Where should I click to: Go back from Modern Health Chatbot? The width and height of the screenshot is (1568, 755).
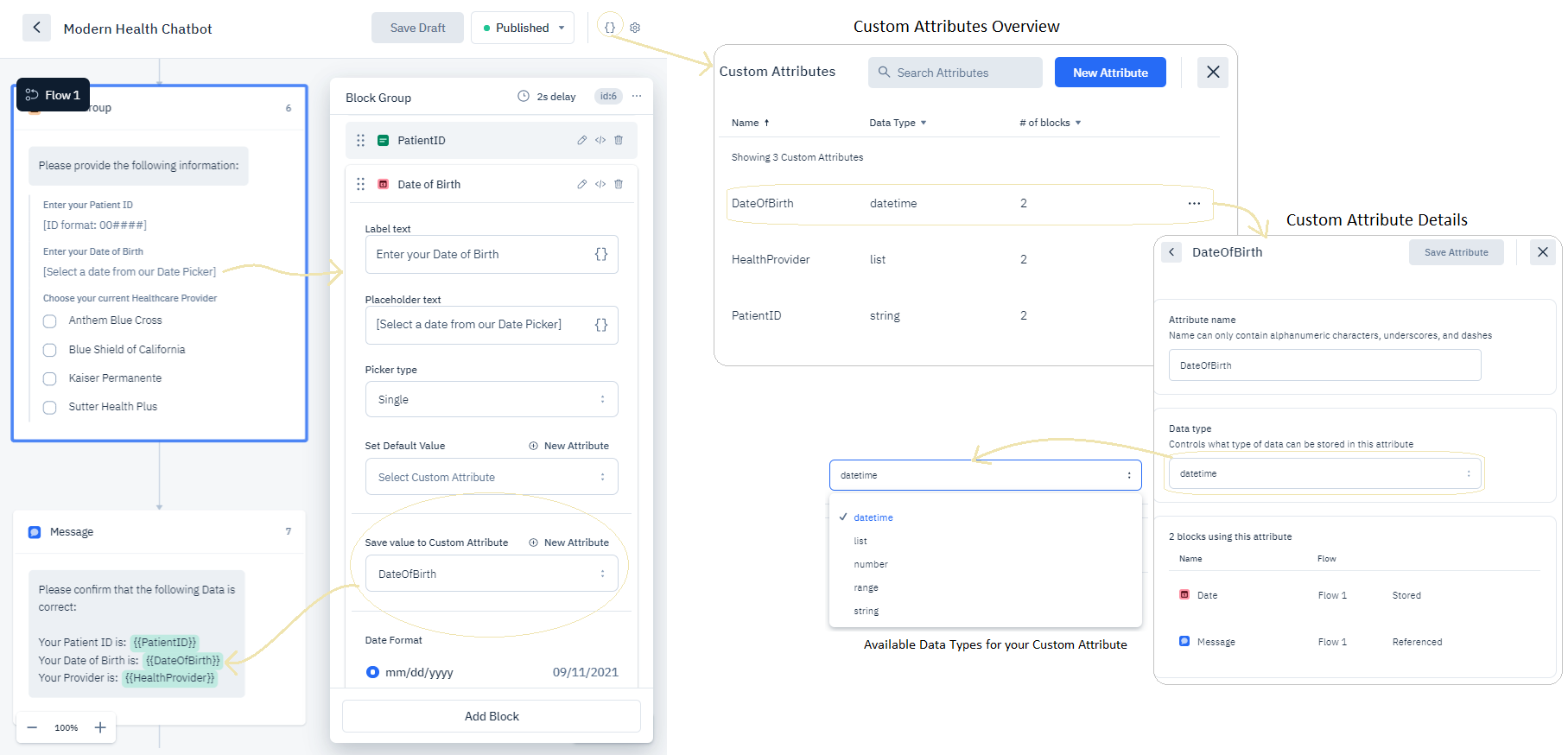(36, 28)
